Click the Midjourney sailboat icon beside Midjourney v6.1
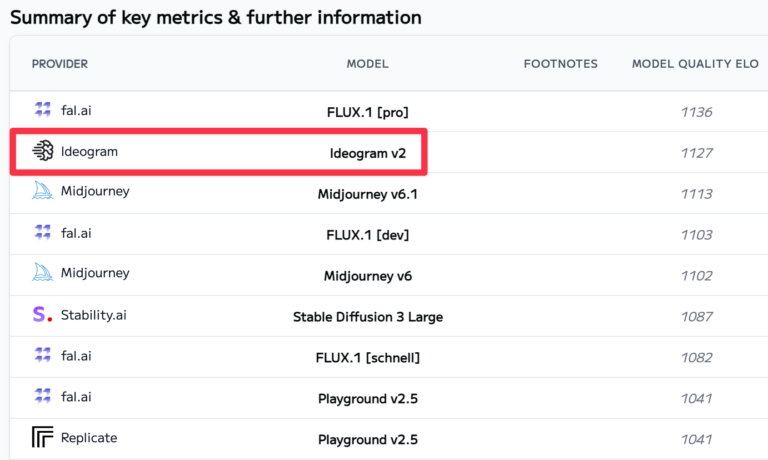 (x=42, y=192)
